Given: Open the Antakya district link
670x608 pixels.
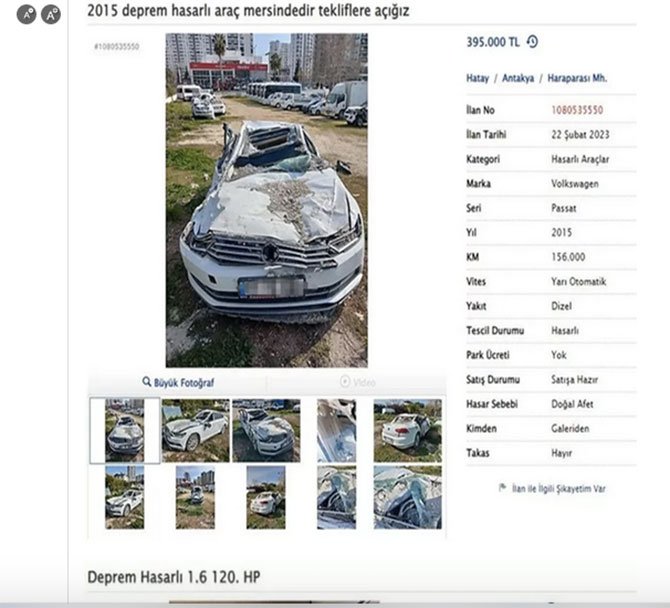Looking at the screenshot, I should tap(518, 78).
